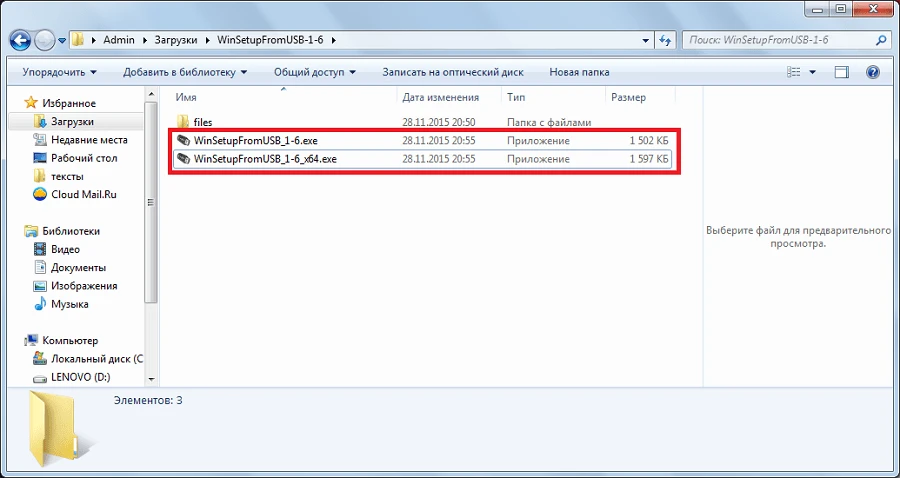Image resolution: width=900 pixels, height=478 pixels.
Task: Open Cloud Mail.Ru in Favorites
Action: point(84,195)
